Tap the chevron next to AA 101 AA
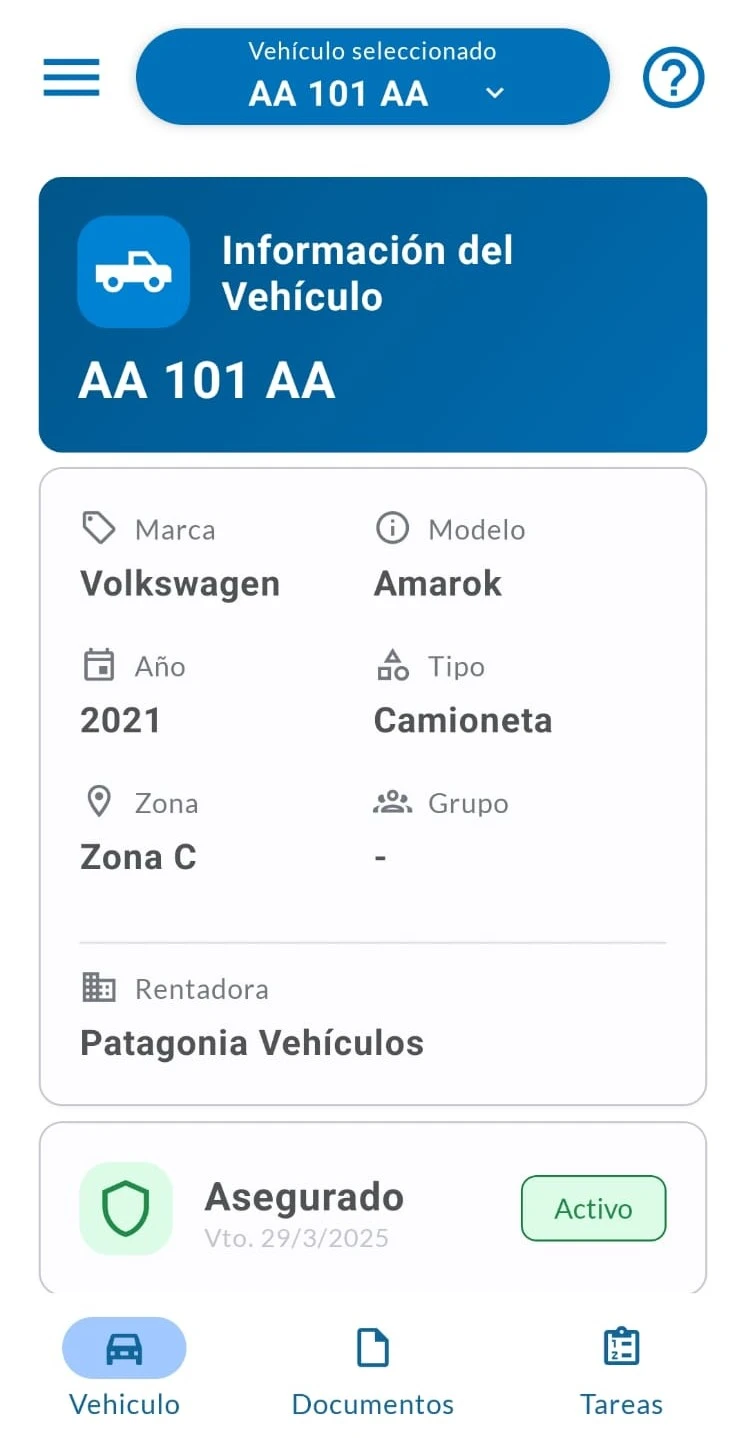 click(494, 94)
